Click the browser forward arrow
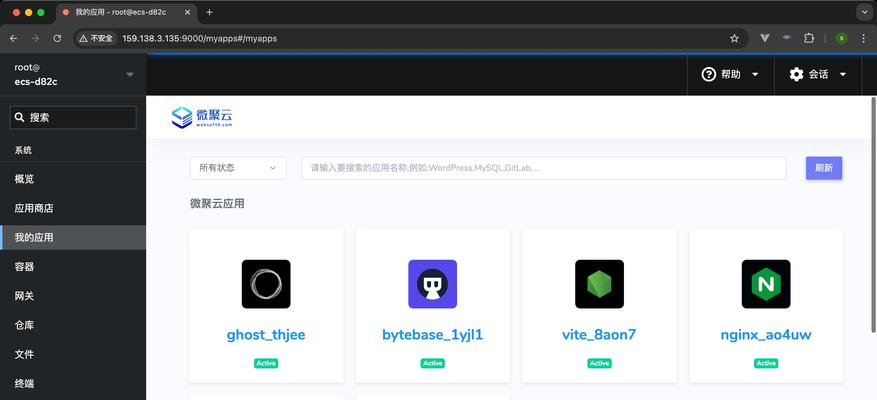877x400 pixels. (x=35, y=39)
